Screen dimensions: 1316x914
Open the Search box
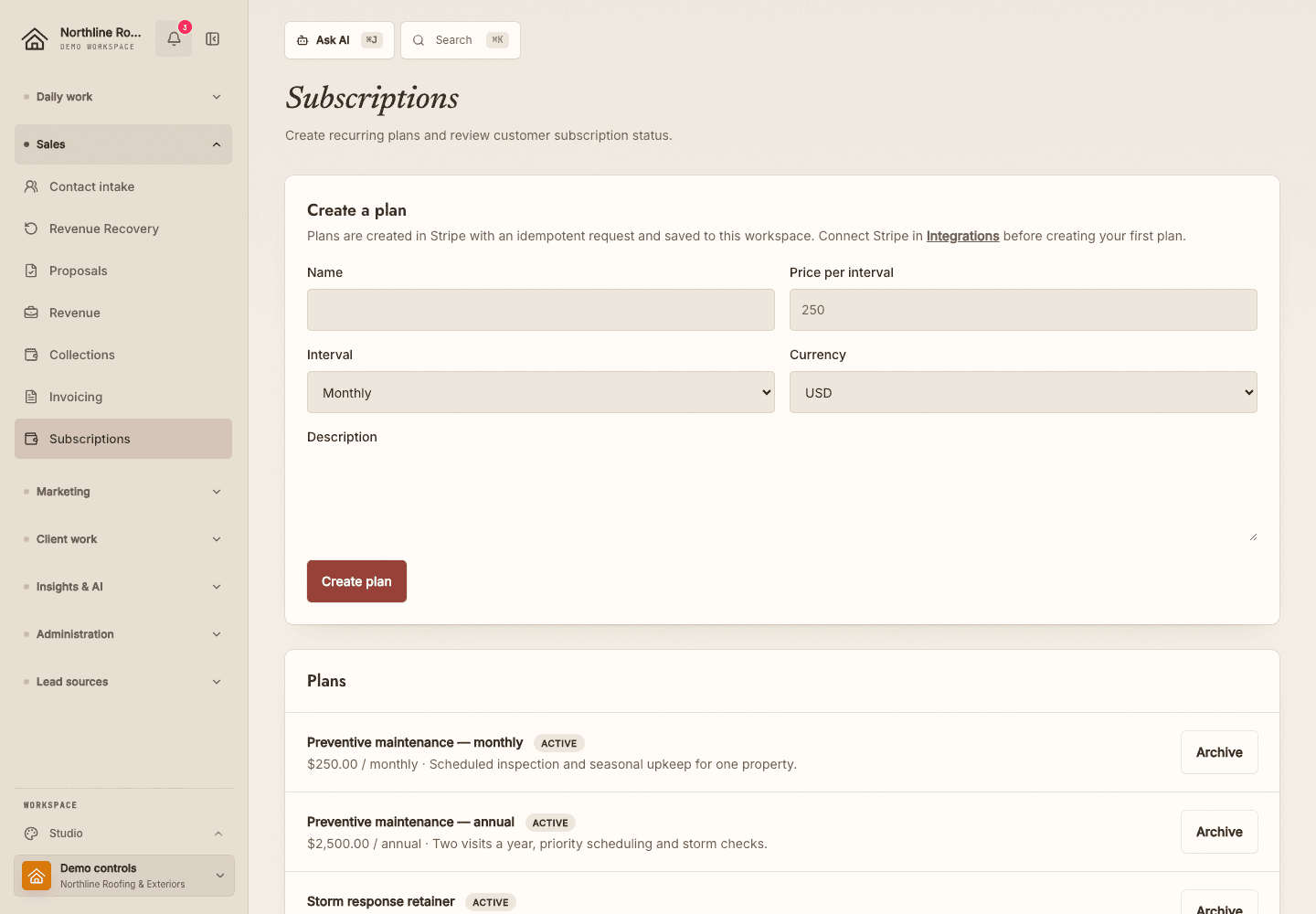click(461, 40)
